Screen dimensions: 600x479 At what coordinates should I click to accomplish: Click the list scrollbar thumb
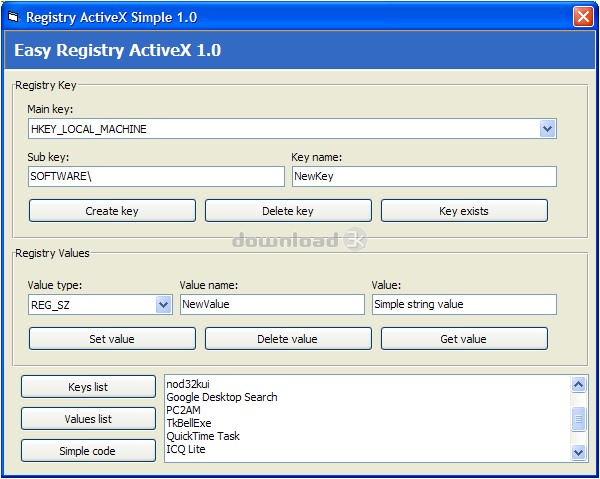click(x=578, y=419)
